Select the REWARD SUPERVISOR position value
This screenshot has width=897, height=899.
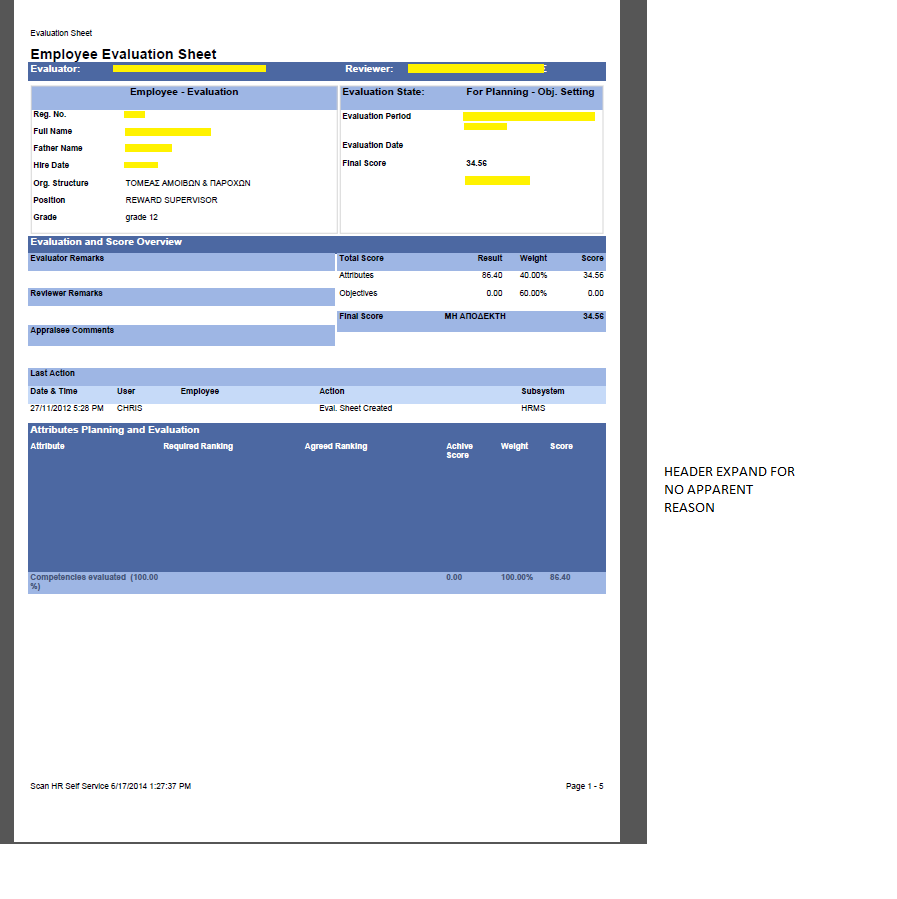[x=171, y=200]
